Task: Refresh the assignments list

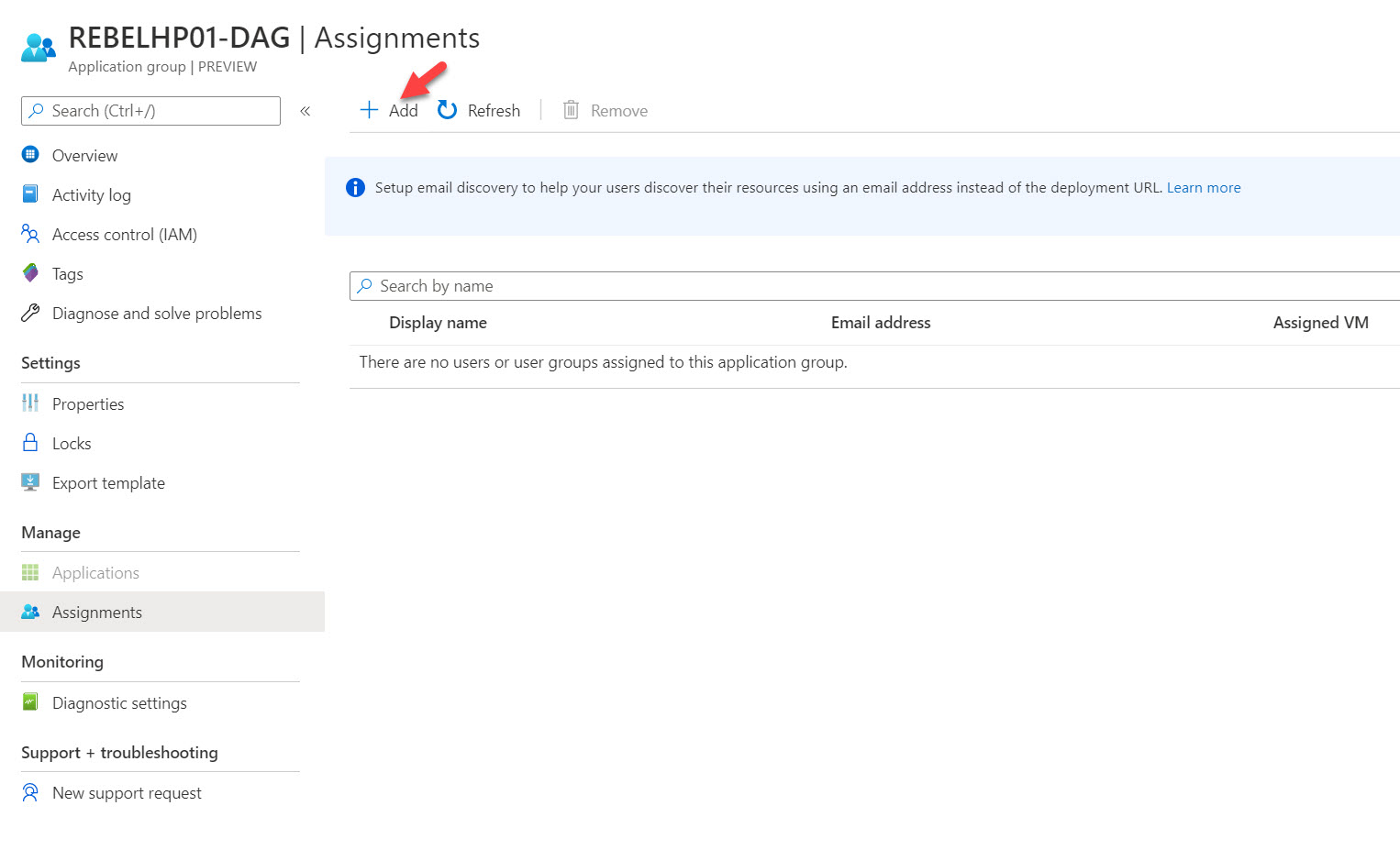Action: [x=478, y=110]
